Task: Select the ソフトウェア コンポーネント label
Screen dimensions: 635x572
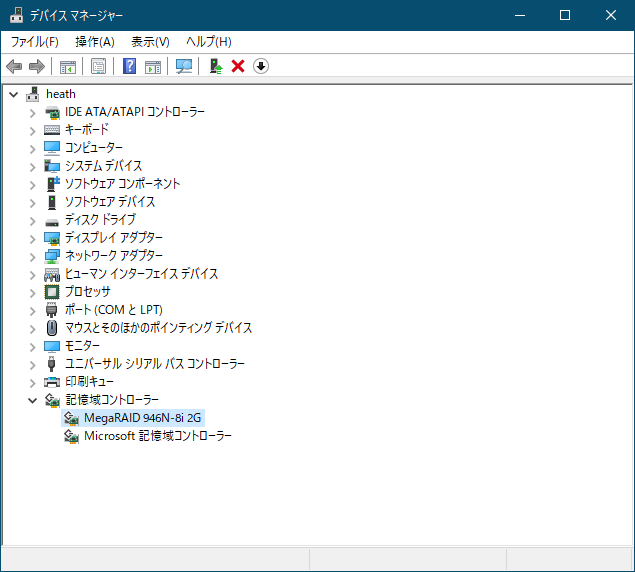Action: point(122,184)
